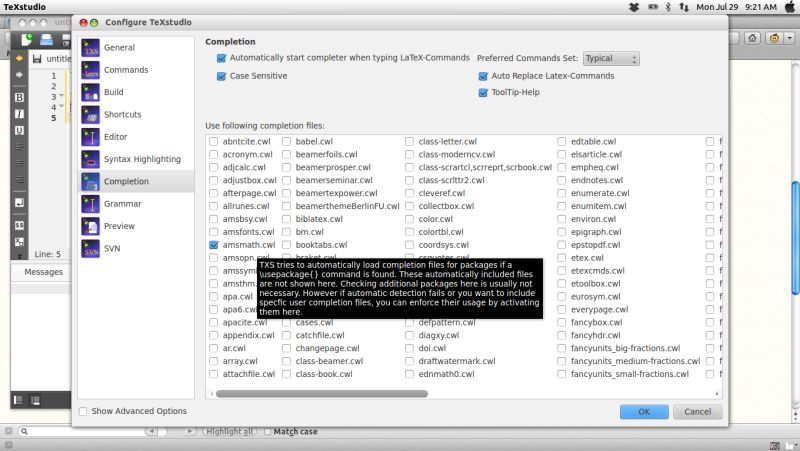Enable the array.cwl completion file
The image size is (800, 451).
click(x=214, y=361)
